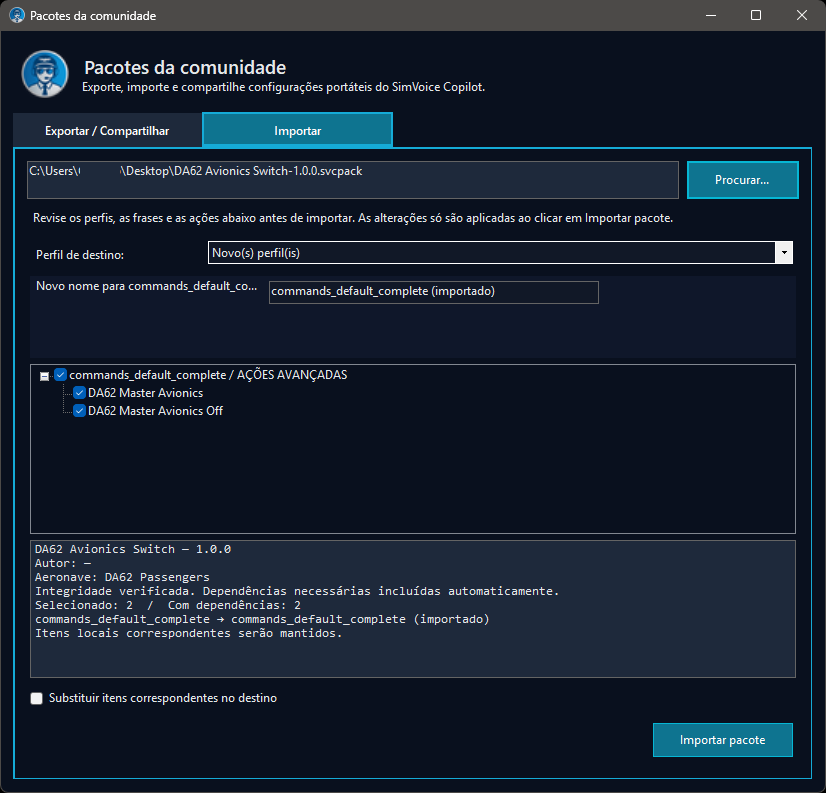Click the Aeronave: DA62 Passengers line

tap(122, 577)
